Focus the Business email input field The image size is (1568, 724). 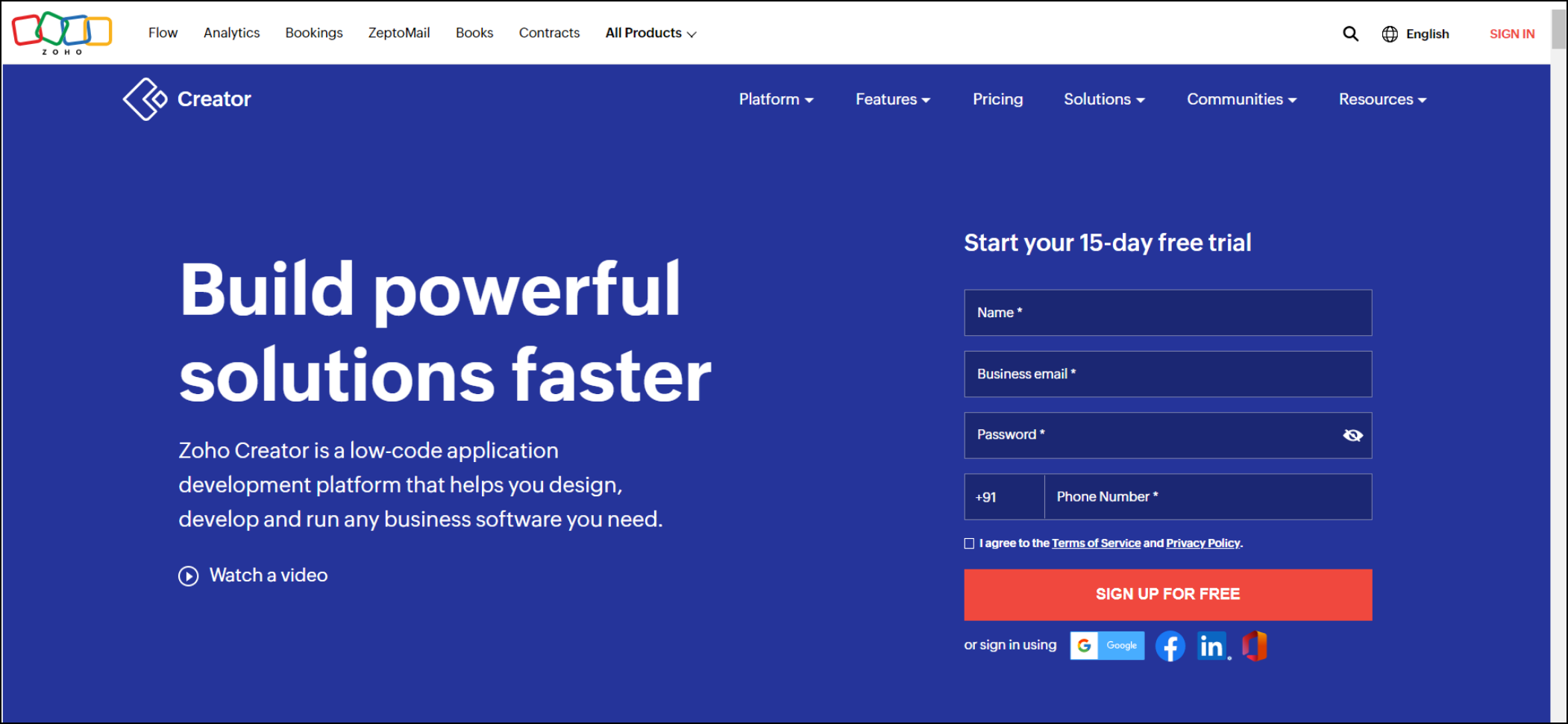(x=1167, y=374)
